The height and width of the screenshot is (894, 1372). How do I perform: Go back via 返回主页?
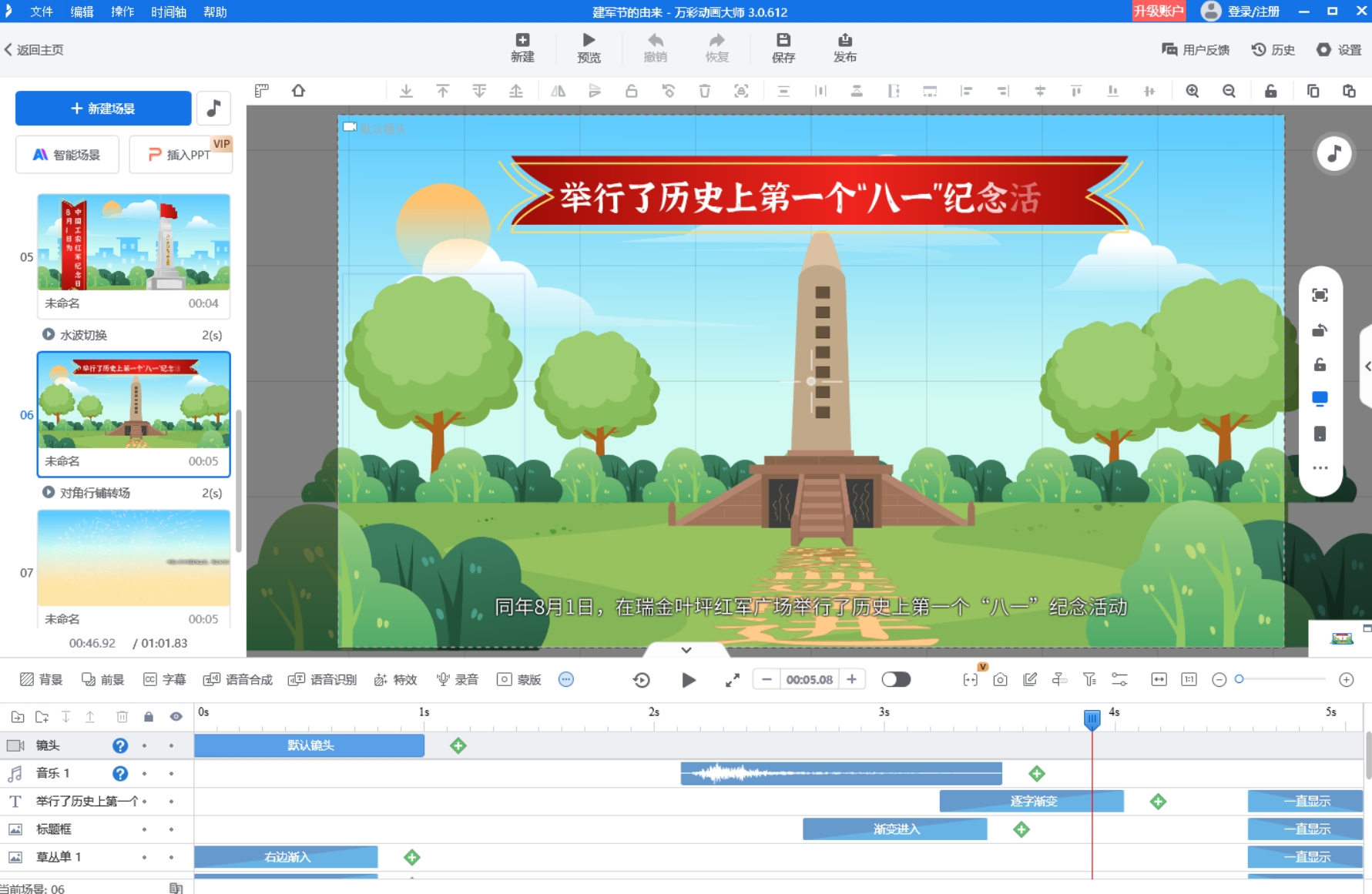[x=34, y=50]
